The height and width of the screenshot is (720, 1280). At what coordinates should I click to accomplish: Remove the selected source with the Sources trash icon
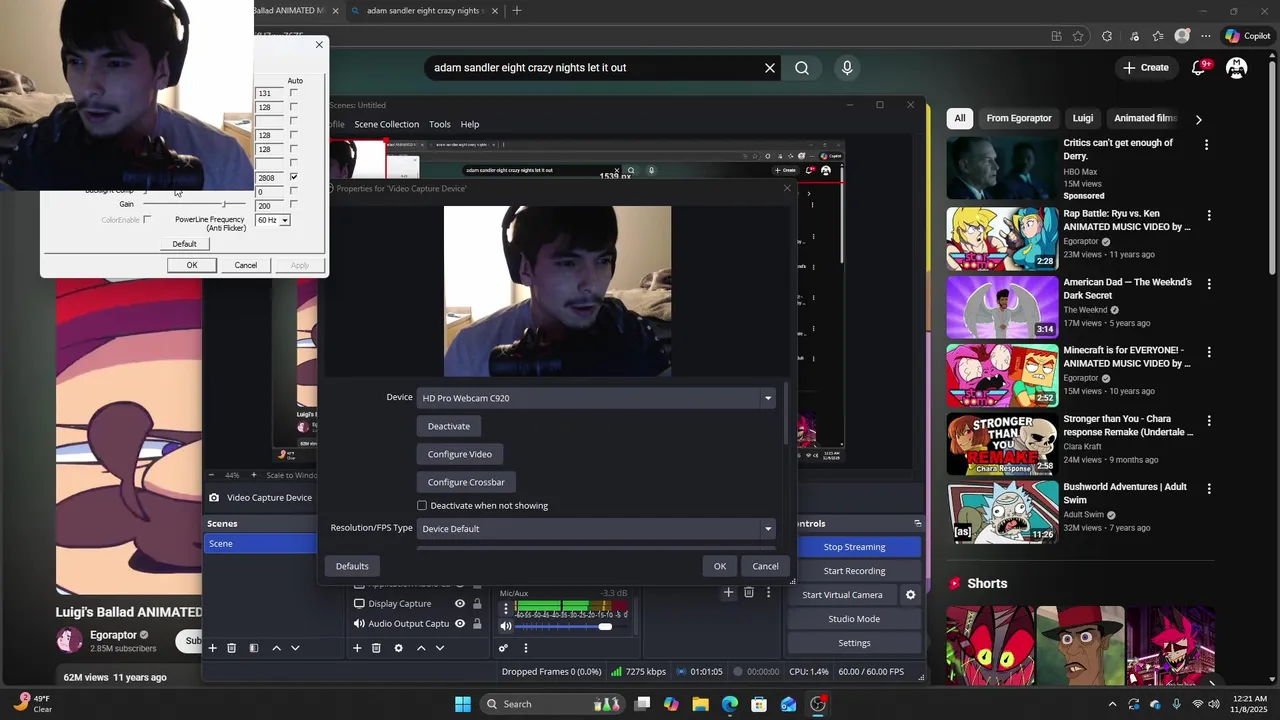376,648
